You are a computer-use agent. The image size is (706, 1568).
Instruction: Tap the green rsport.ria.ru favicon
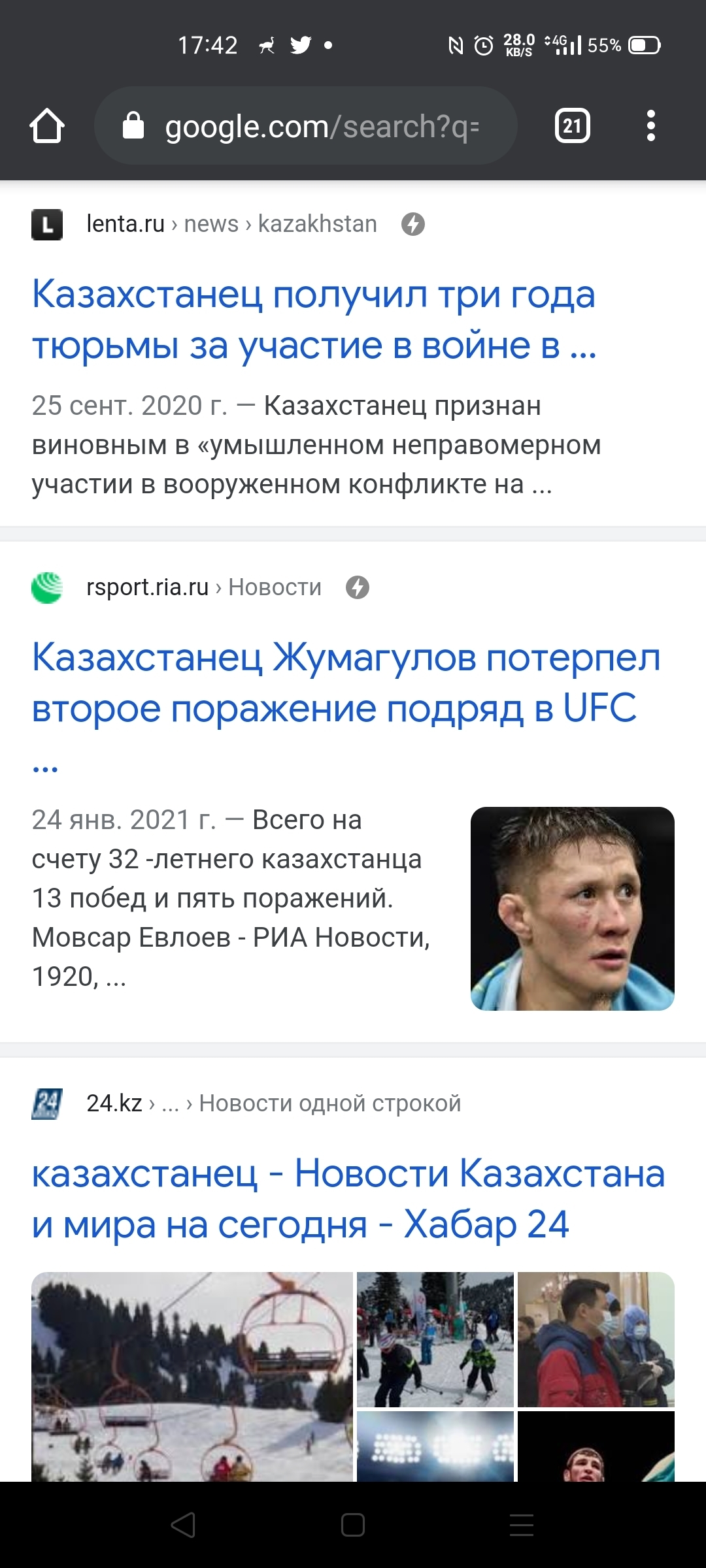[47, 587]
